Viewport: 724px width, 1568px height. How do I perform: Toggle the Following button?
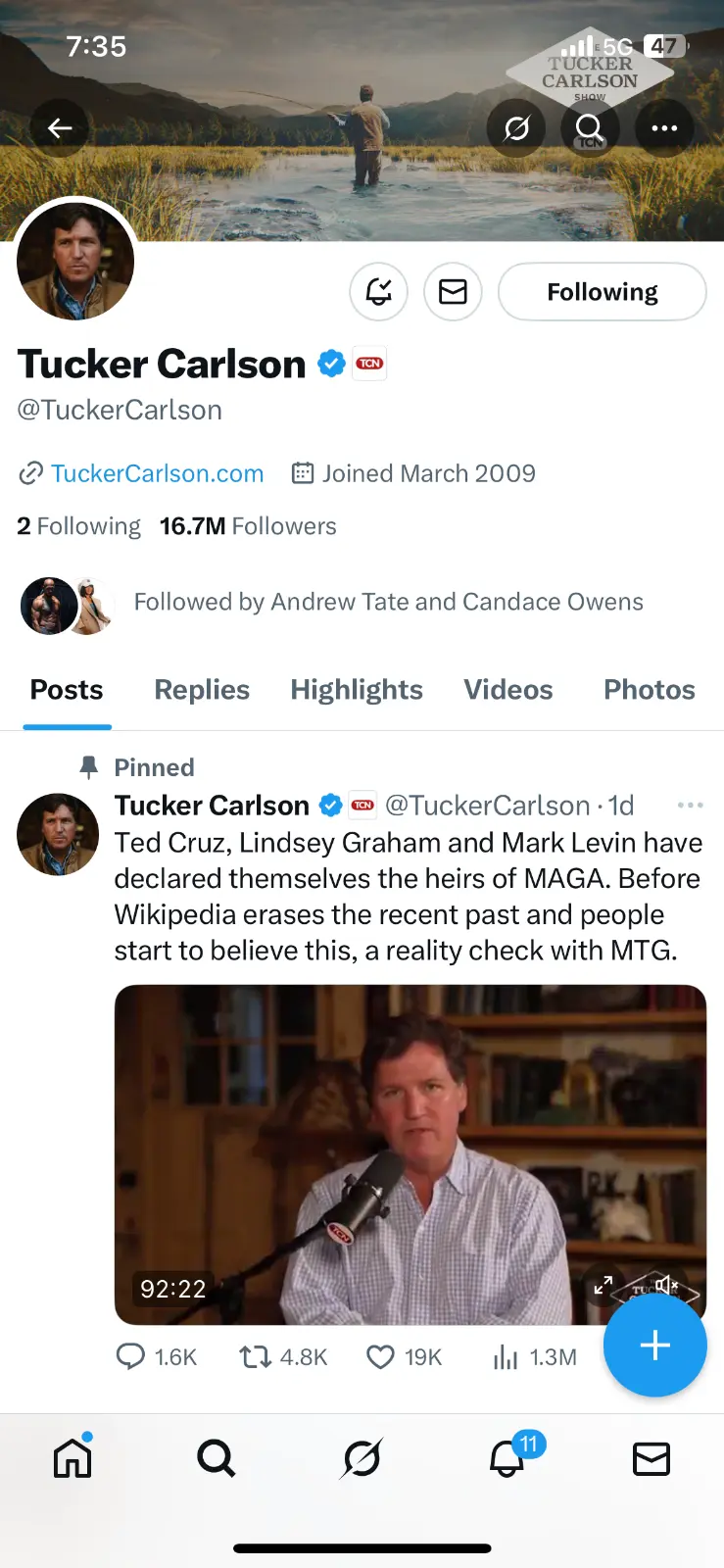602,292
